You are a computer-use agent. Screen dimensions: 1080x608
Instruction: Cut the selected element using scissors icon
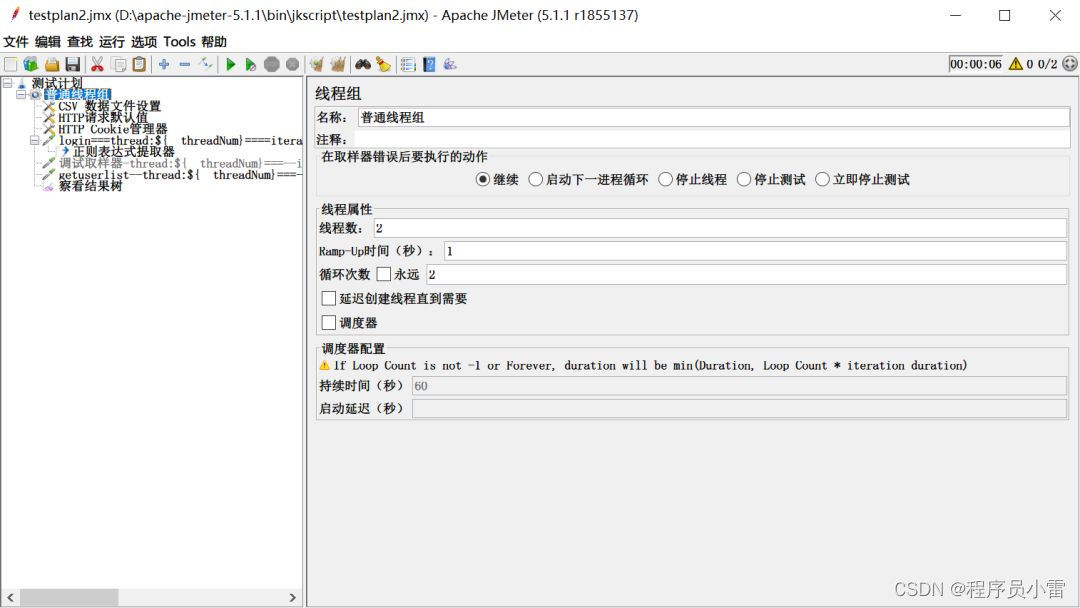point(97,64)
